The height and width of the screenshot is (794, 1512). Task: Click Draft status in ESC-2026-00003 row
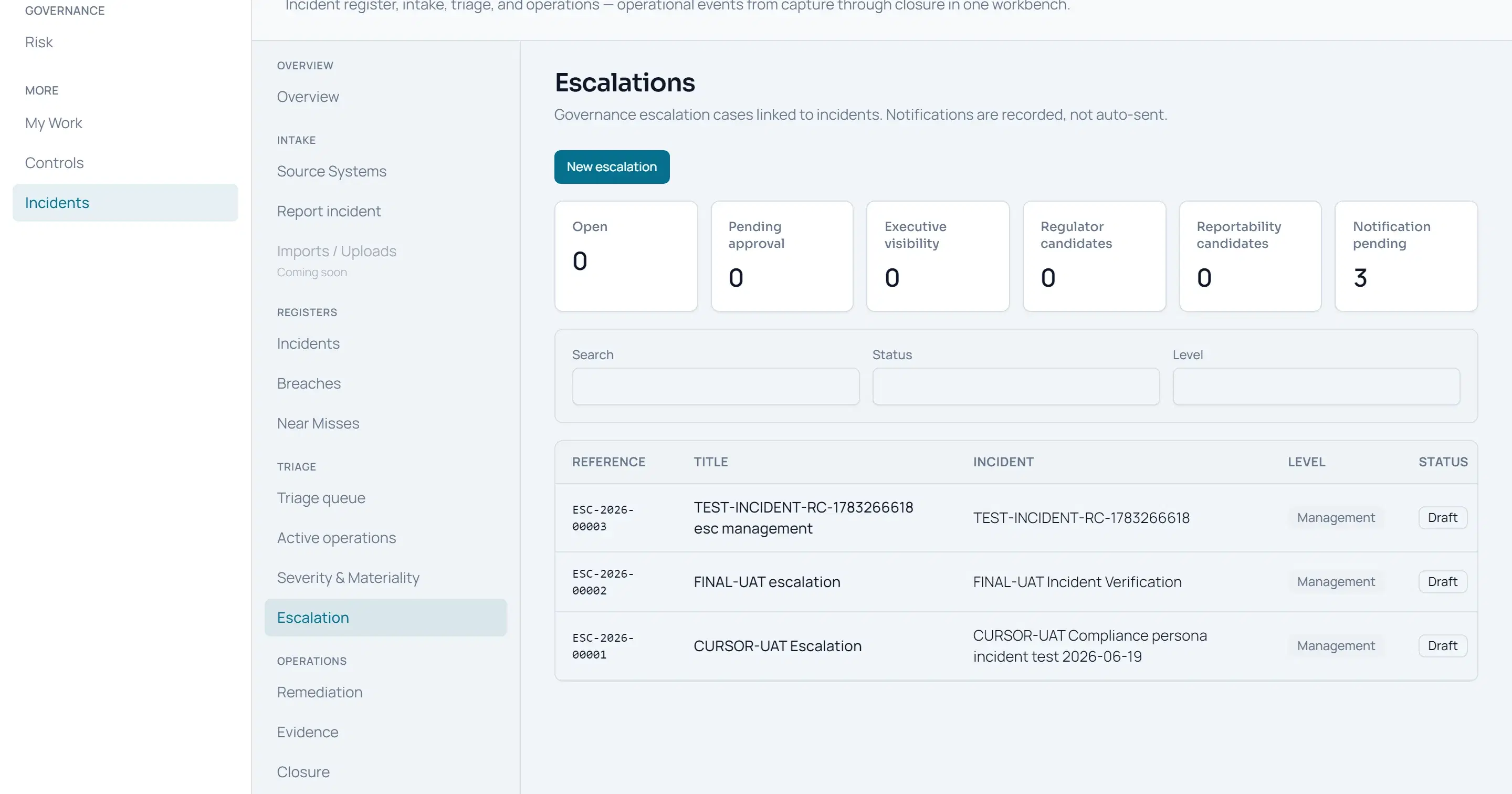click(x=1443, y=518)
